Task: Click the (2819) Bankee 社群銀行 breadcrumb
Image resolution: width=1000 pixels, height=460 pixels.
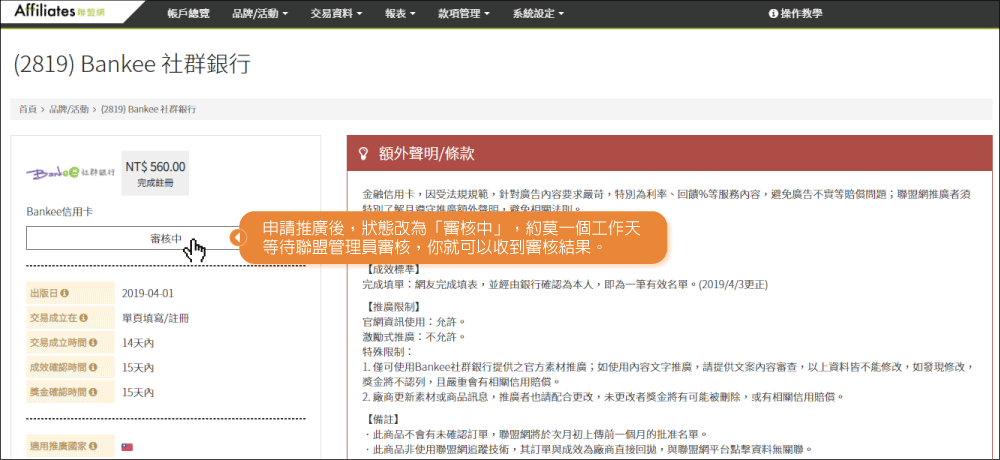Action: (x=149, y=110)
